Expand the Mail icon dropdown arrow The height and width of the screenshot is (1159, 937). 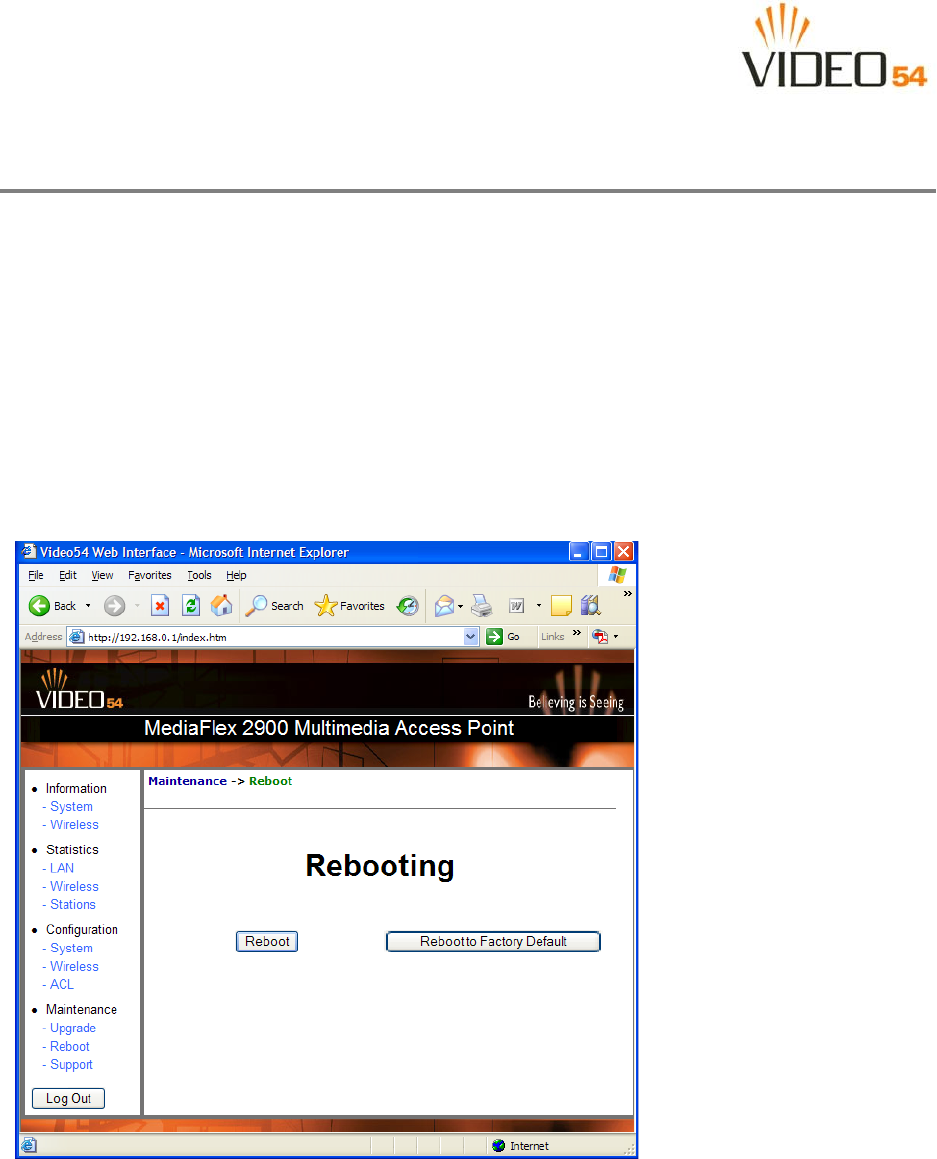click(x=460, y=606)
